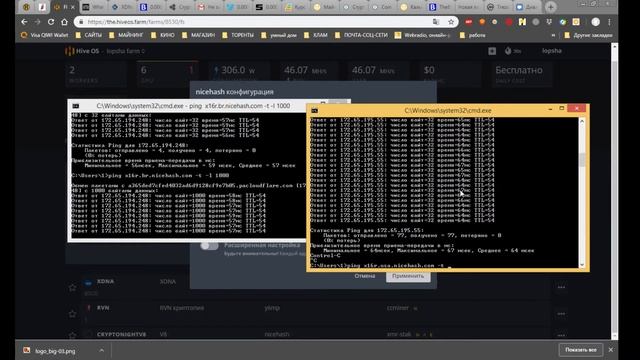
Task: Click the flame icon beside lopsha
Action: 508,51
